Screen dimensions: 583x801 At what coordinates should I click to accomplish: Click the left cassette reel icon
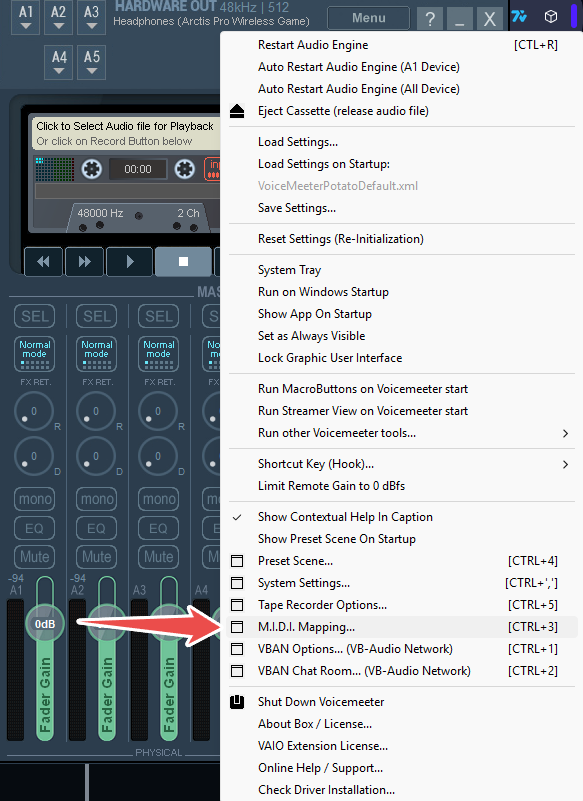click(92, 169)
